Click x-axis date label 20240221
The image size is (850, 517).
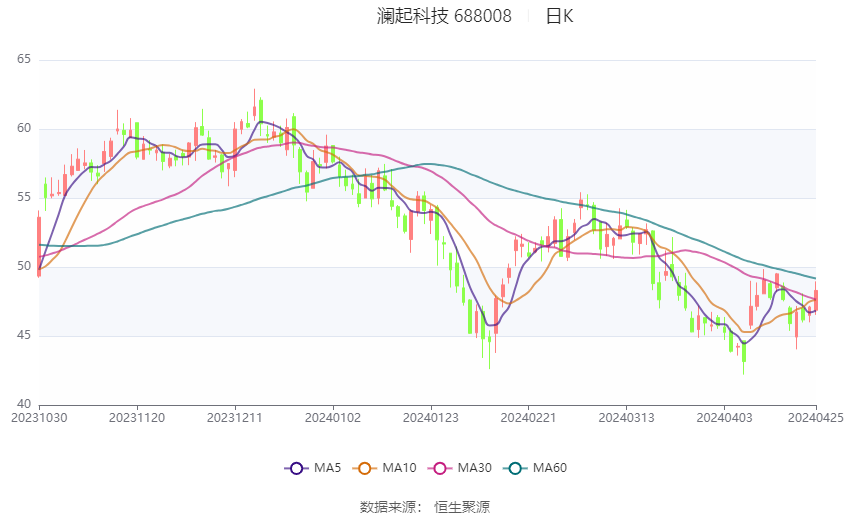(528, 418)
